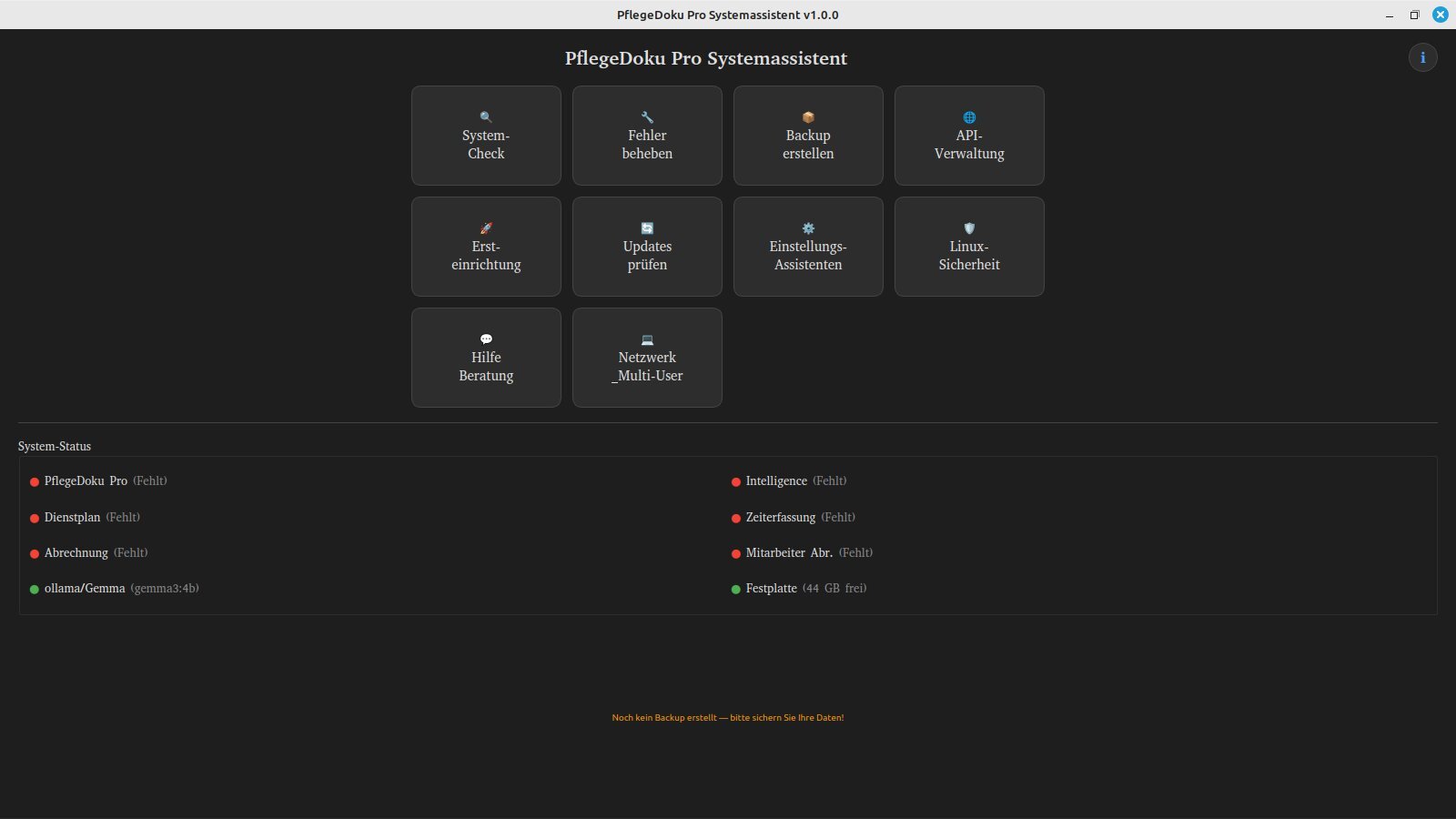This screenshot has height=819, width=1456.
Task: Select the Festplatte status entry
Action: [x=799, y=588]
